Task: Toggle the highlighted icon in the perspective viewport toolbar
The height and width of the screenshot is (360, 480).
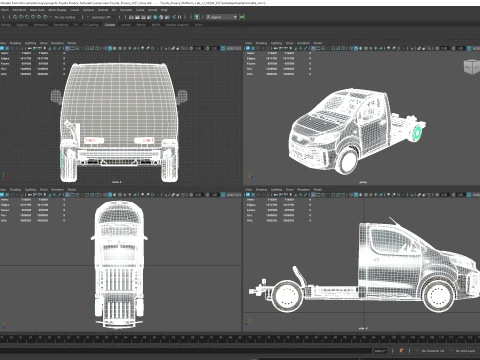Action: coord(356,48)
